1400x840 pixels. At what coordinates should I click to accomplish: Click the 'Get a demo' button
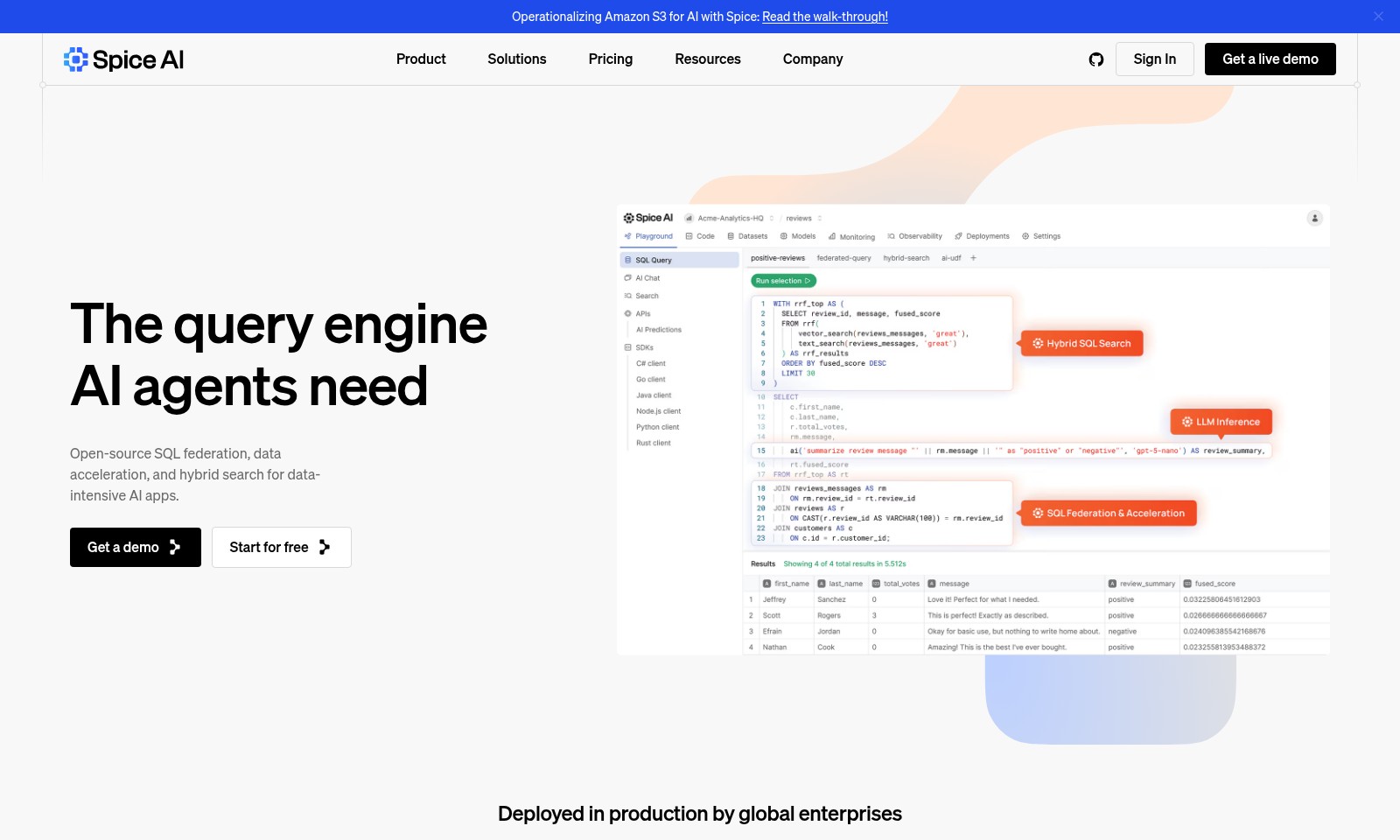(136, 548)
